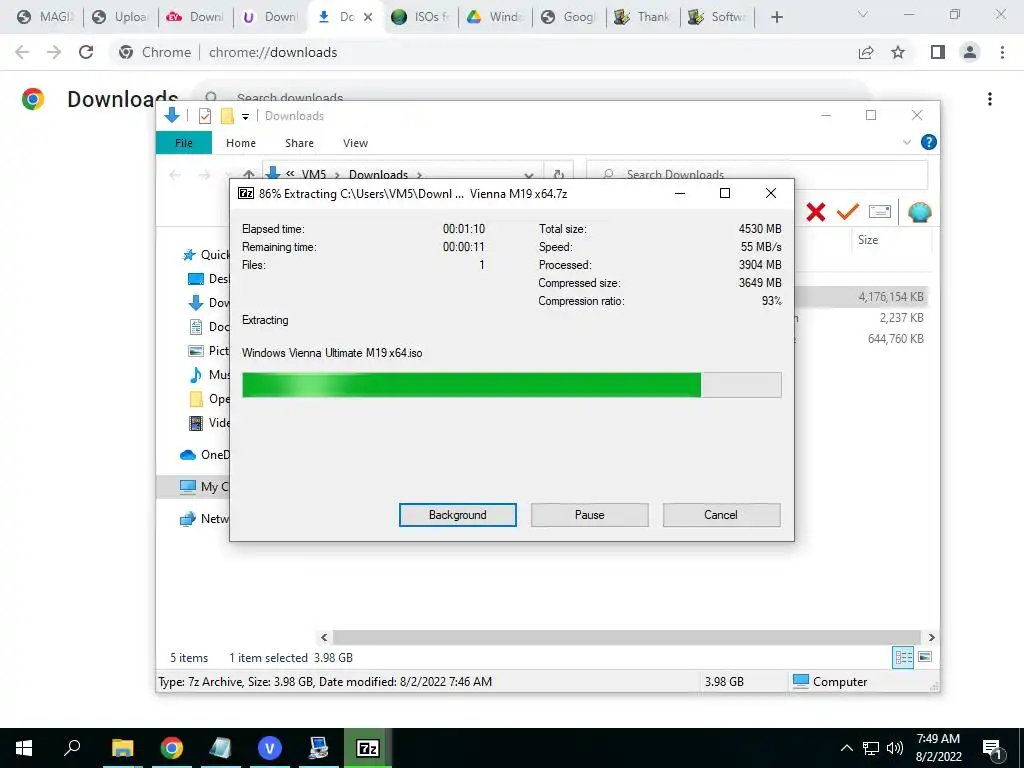Image resolution: width=1024 pixels, height=768 pixels.
Task: Expand the Explorer ribbon with chevron
Action: (906, 142)
